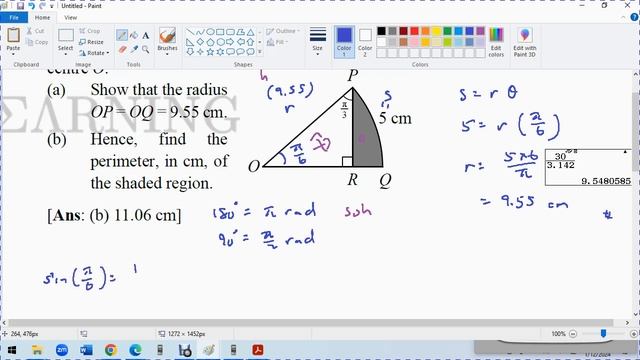640x360 pixels.
Task: Select the Pencil tool
Action: 122,36
